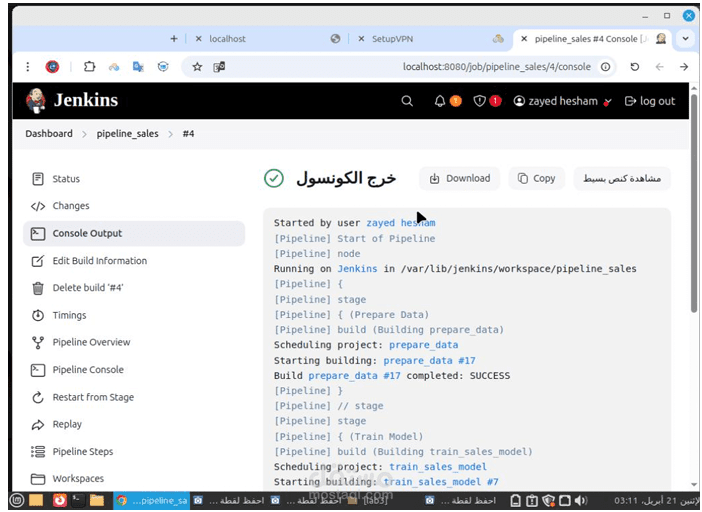Bookmark this page with star icon
Viewport: 702px width, 512px height.
pyautogui.click(x=197, y=67)
